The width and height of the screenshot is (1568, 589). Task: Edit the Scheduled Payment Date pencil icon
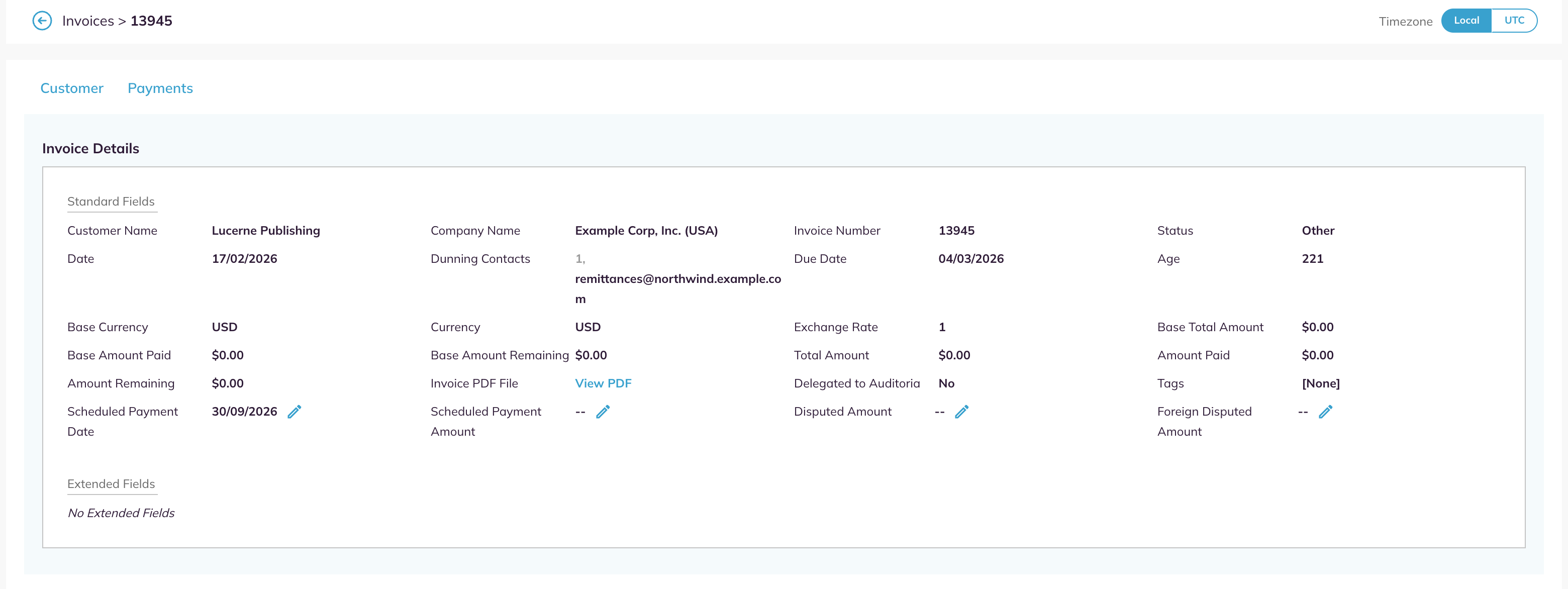(295, 412)
